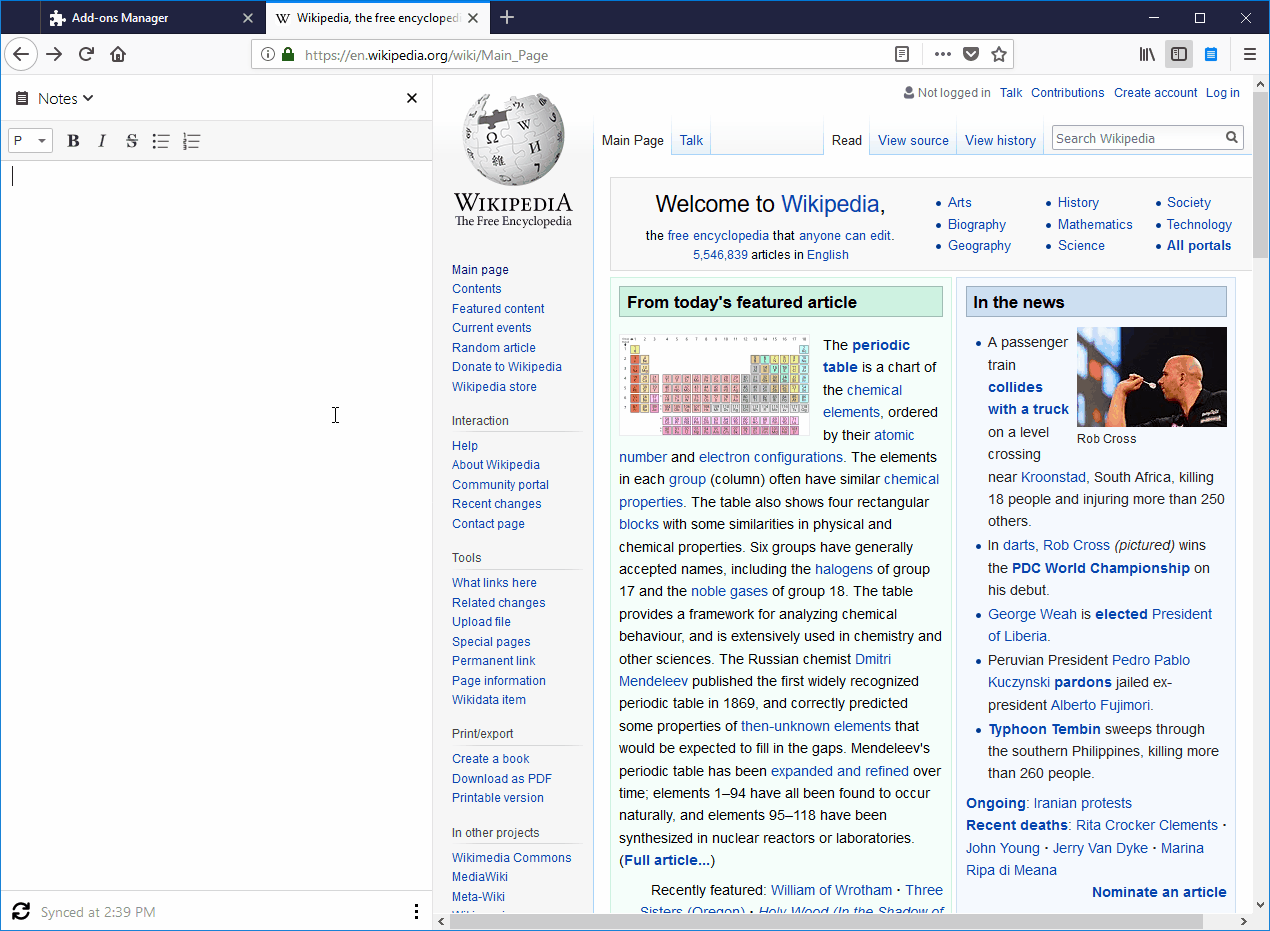The height and width of the screenshot is (931, 1270).
Task: Save page to Pocket
Action: (x=971, y=54)
